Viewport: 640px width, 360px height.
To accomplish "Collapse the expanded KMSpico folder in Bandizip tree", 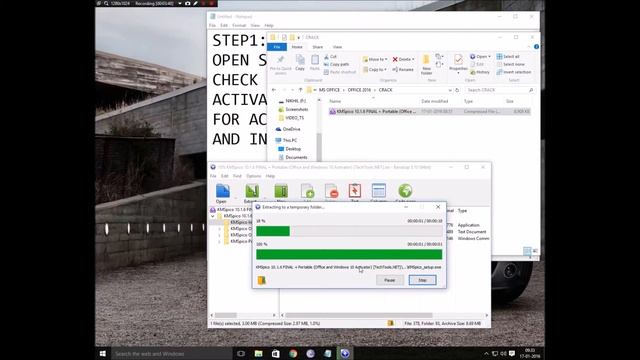I will [x=213, y=216].
